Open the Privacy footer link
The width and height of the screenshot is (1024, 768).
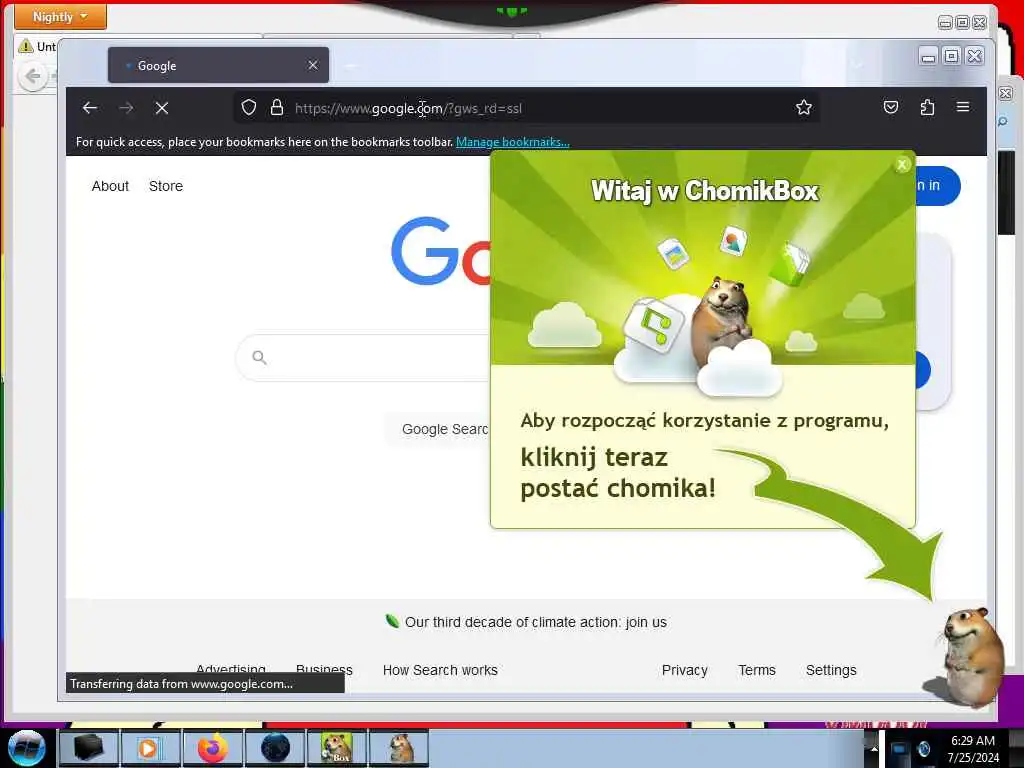(x=684, y=670)
